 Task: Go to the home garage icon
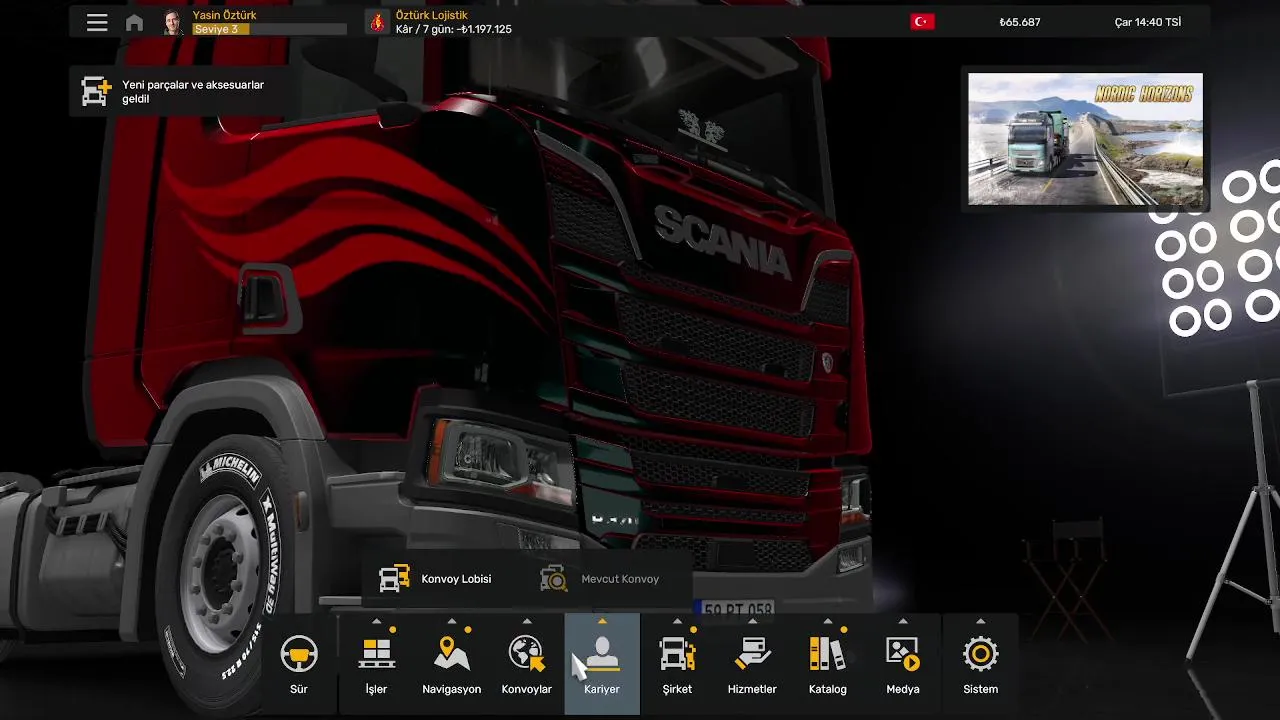134,22
